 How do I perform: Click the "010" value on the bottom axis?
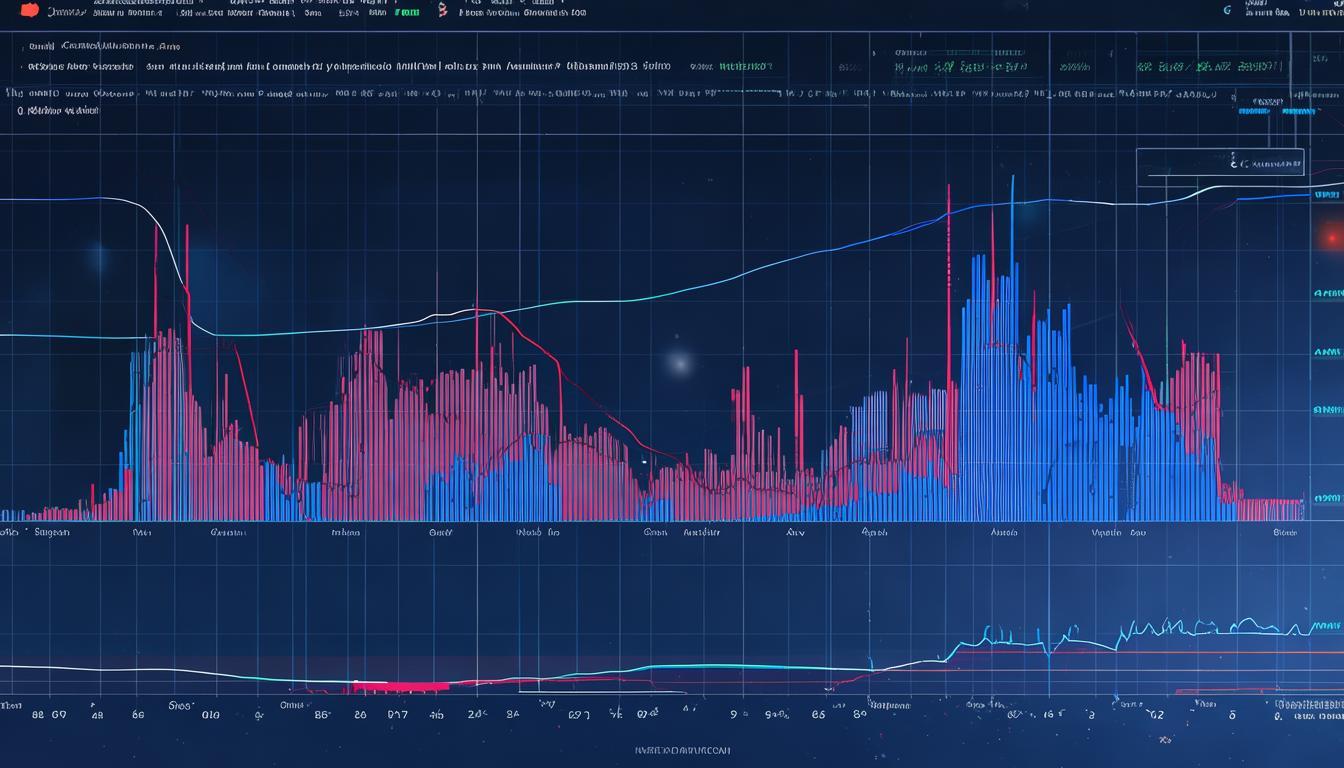[x=210, y=715]
